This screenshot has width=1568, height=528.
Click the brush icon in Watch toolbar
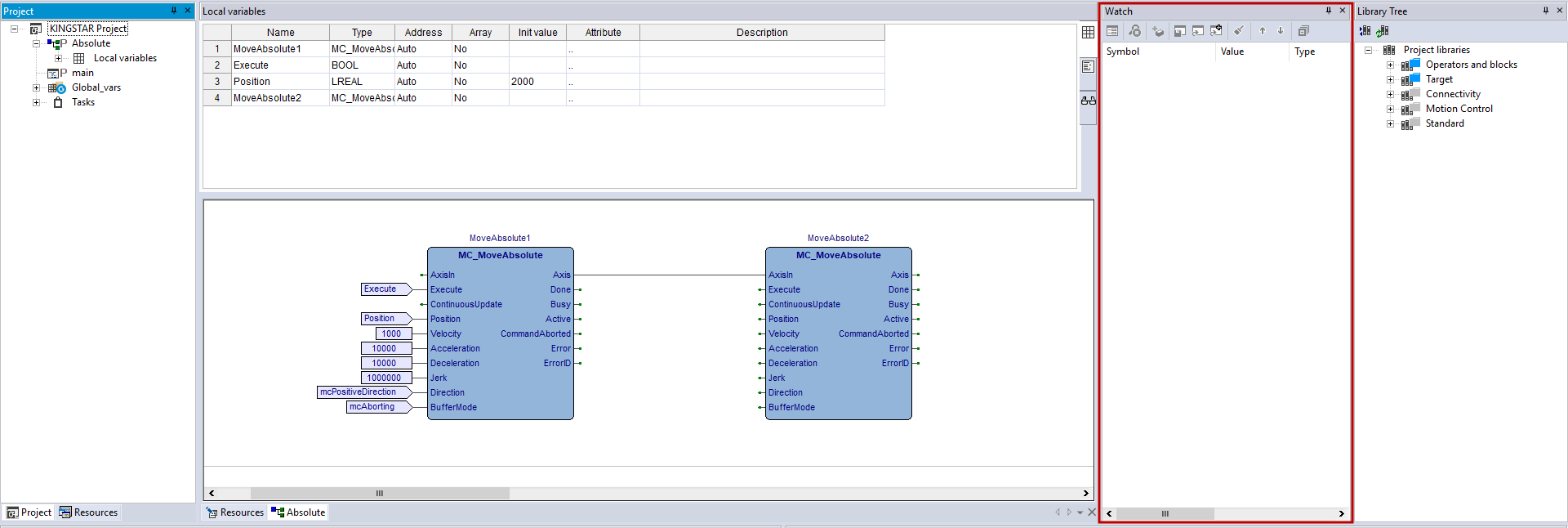1239,31
